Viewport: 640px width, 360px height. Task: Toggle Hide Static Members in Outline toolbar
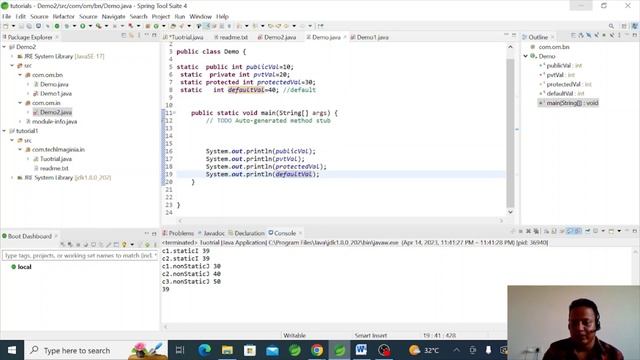pyautogui.click(x=596, y=36)
